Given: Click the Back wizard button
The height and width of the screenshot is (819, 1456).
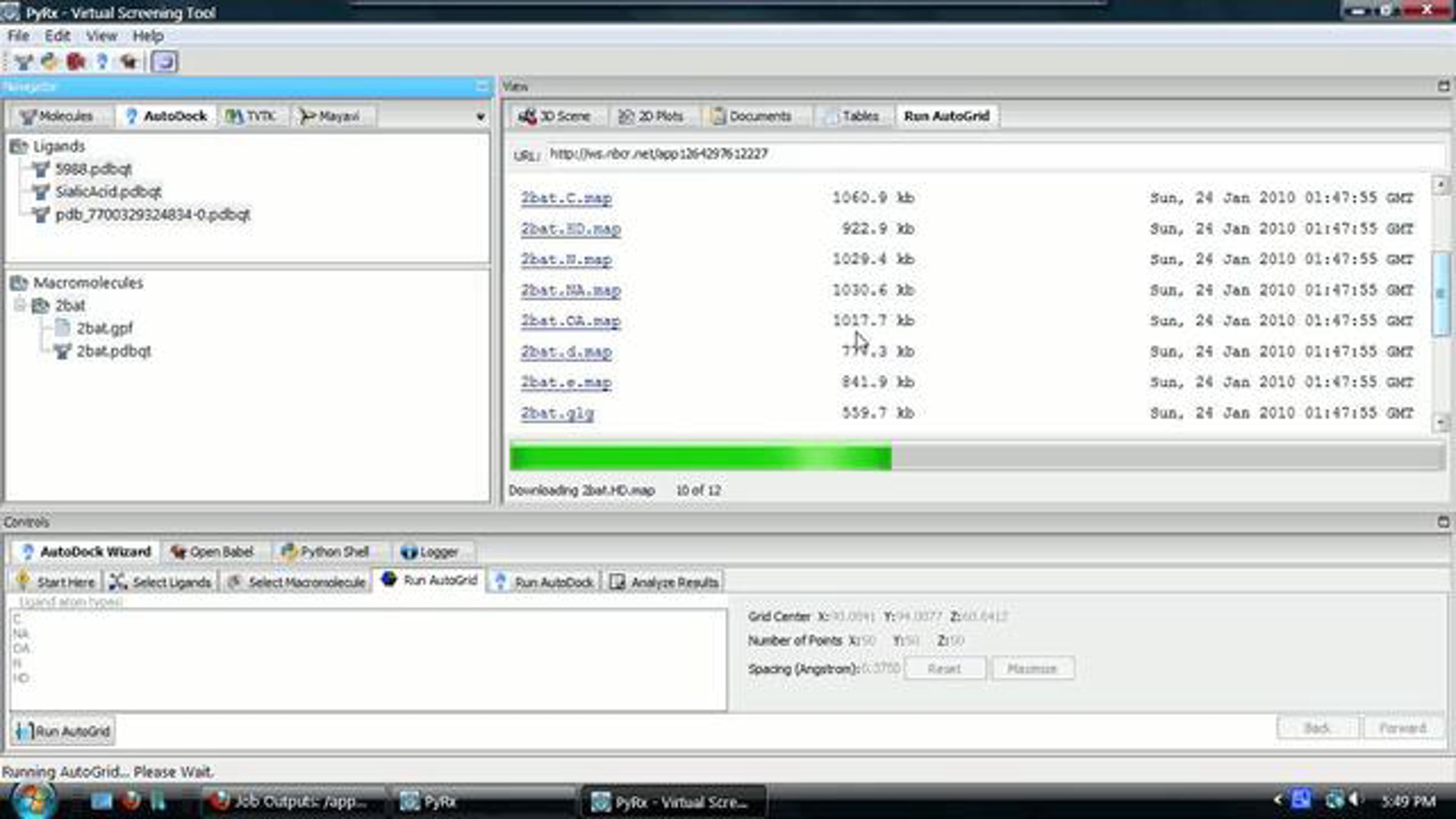Looking at the screenshot, I should tap(1317, 728).
